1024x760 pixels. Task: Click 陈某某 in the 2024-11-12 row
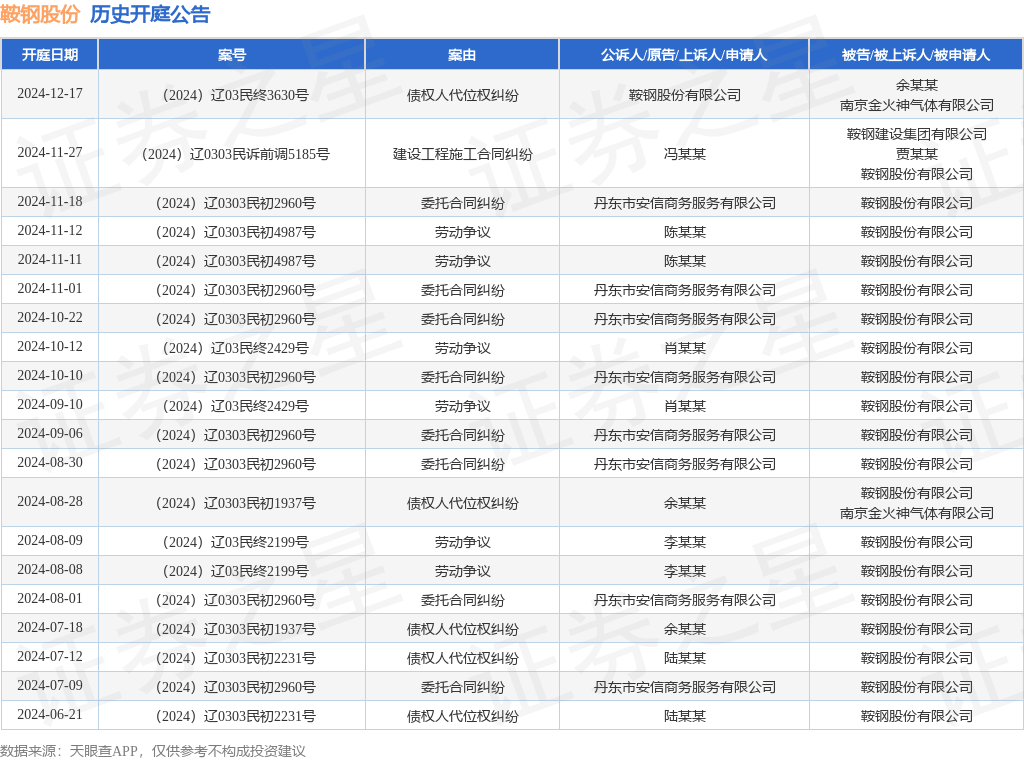click(684, 232)
